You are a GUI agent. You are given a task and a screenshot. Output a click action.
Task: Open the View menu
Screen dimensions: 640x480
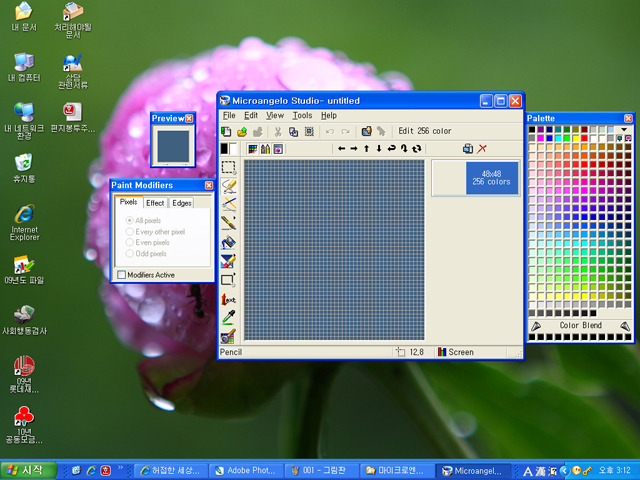click(x=275, y=116)
